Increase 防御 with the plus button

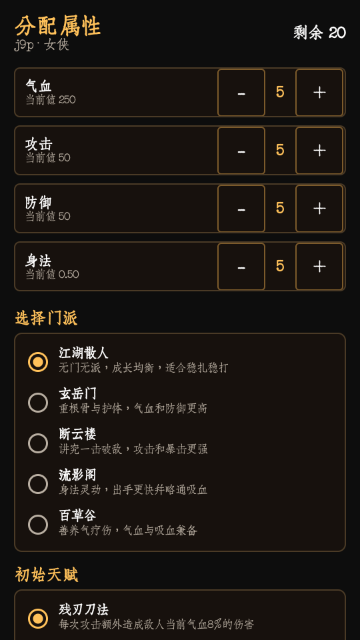tap(319, 209)
